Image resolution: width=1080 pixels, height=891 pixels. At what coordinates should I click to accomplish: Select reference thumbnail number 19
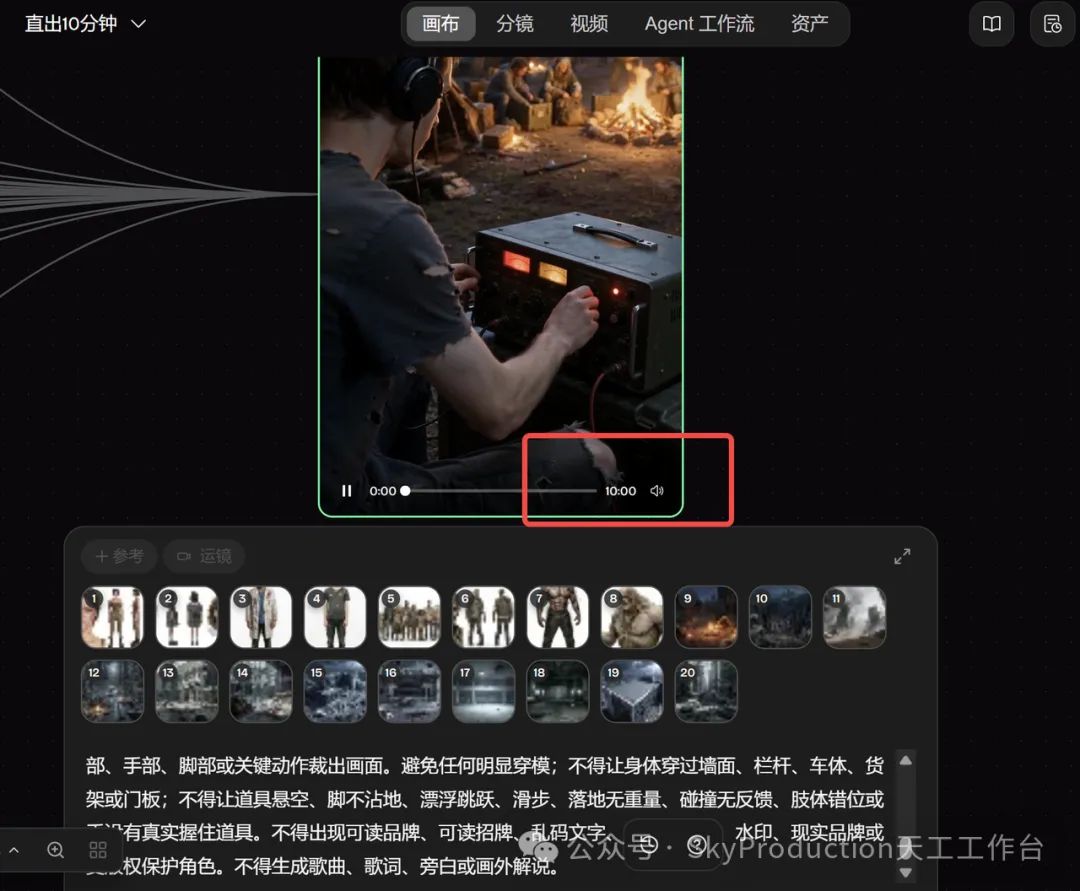pyautogui.click(x=632, y=691)
